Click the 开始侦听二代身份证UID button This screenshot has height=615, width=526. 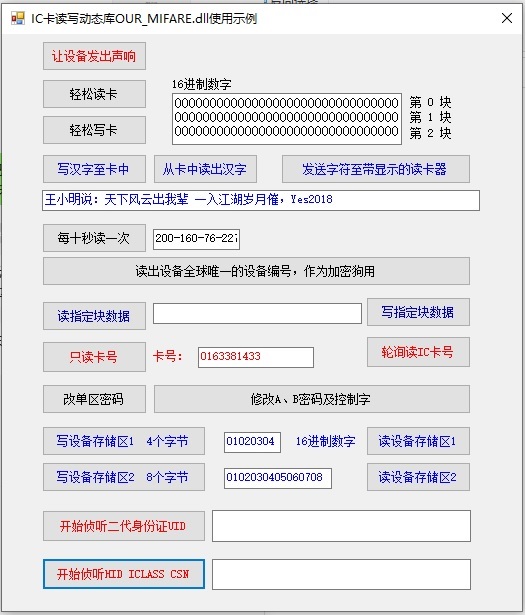click(x=124, y=526)
